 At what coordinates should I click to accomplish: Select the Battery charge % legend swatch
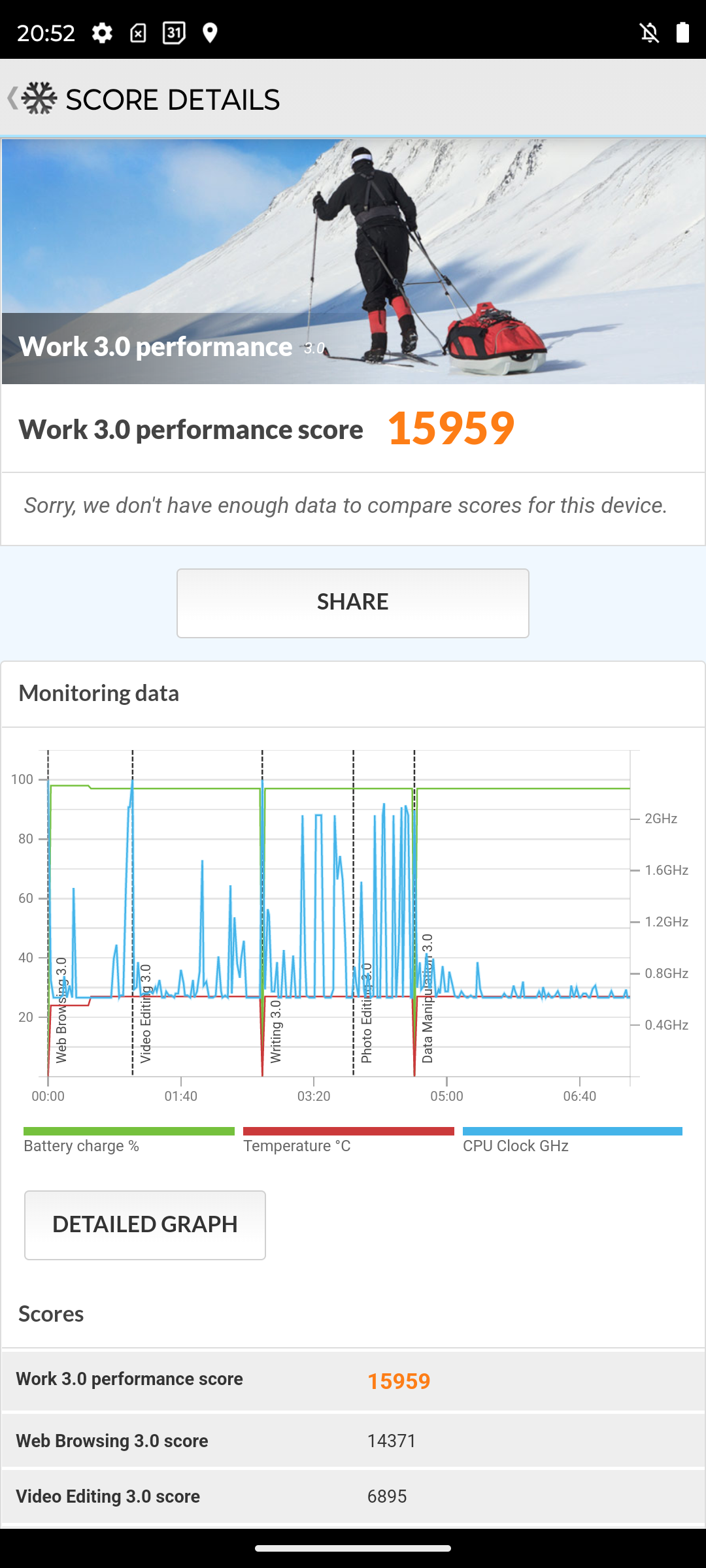pos(129,1131)
